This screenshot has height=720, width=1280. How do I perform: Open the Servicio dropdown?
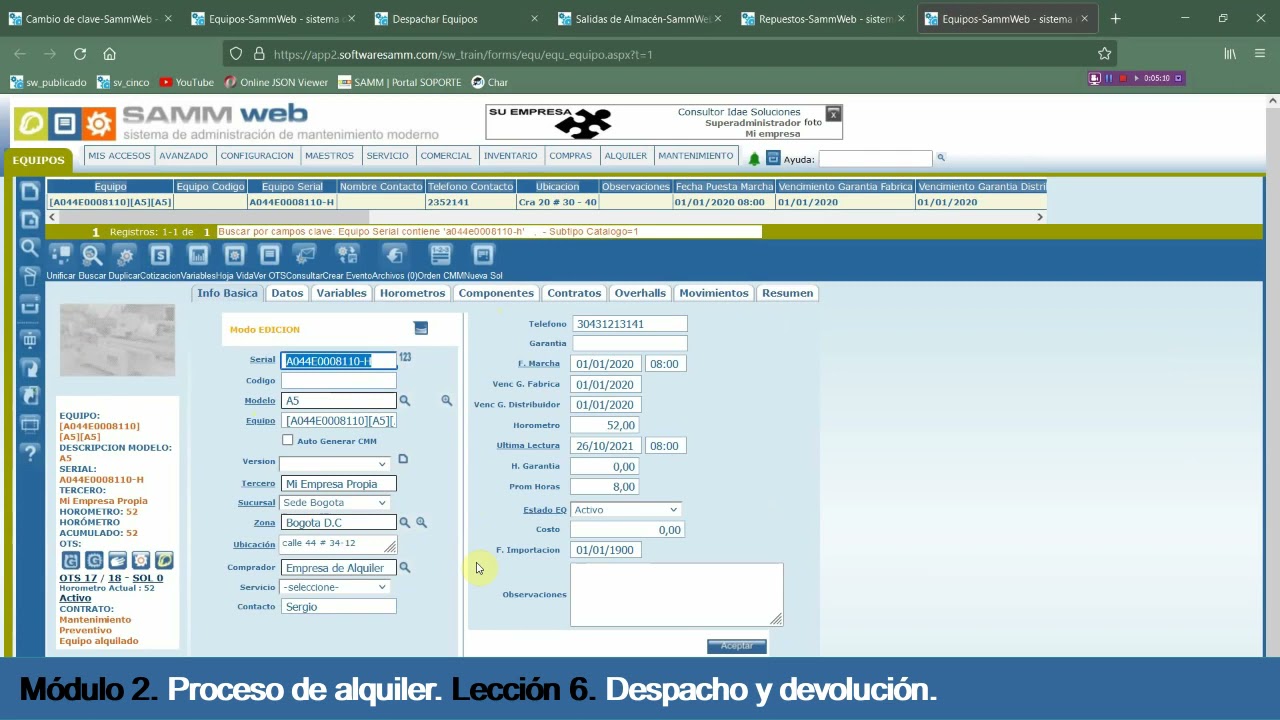[334, 587]
